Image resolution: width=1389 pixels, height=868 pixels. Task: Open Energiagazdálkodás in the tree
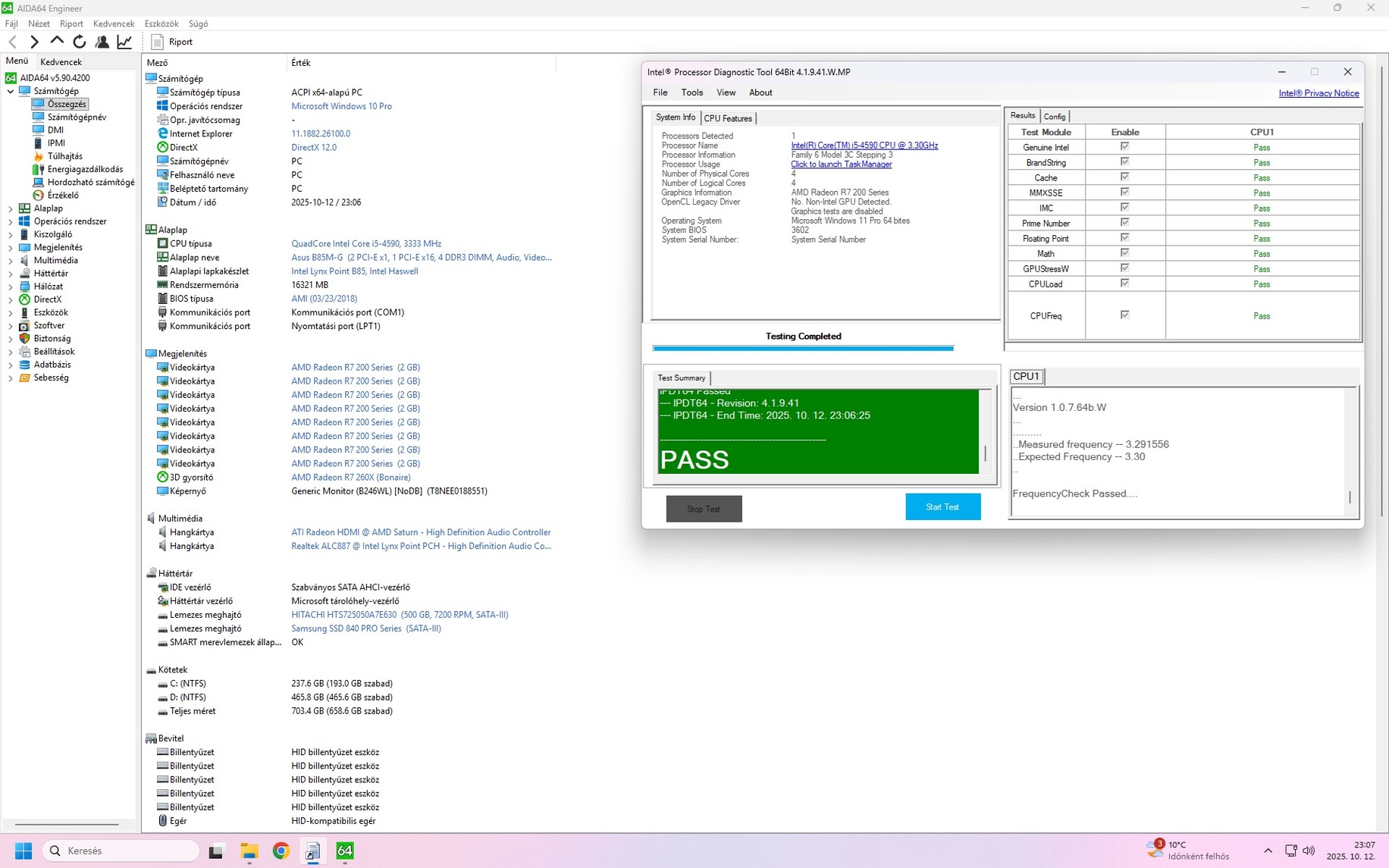(x=85, y=169)
